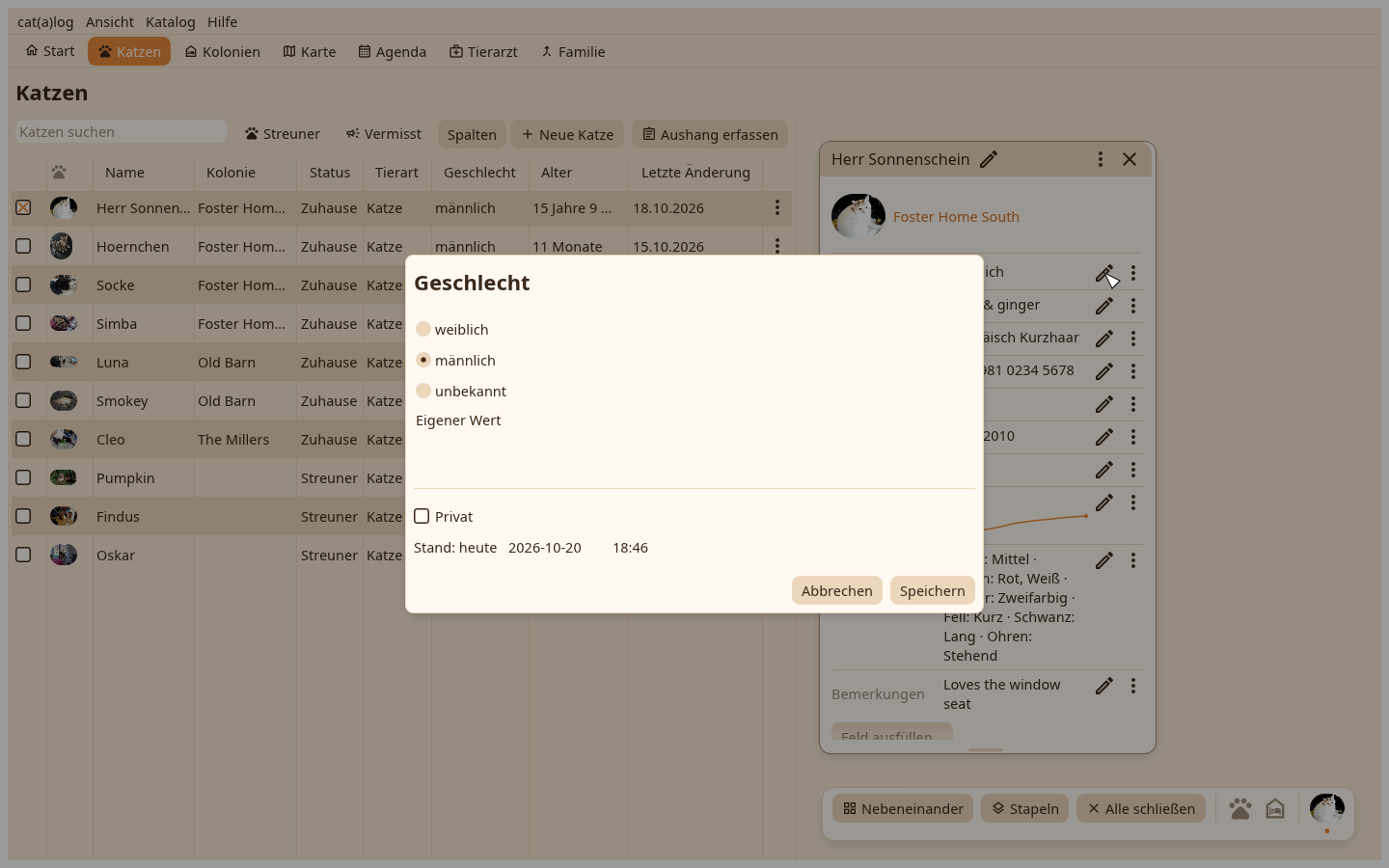The width and height of the screenshot is (1389, 868).
Task: Click the Neue Katze button
Action: (x=567, y=134)
